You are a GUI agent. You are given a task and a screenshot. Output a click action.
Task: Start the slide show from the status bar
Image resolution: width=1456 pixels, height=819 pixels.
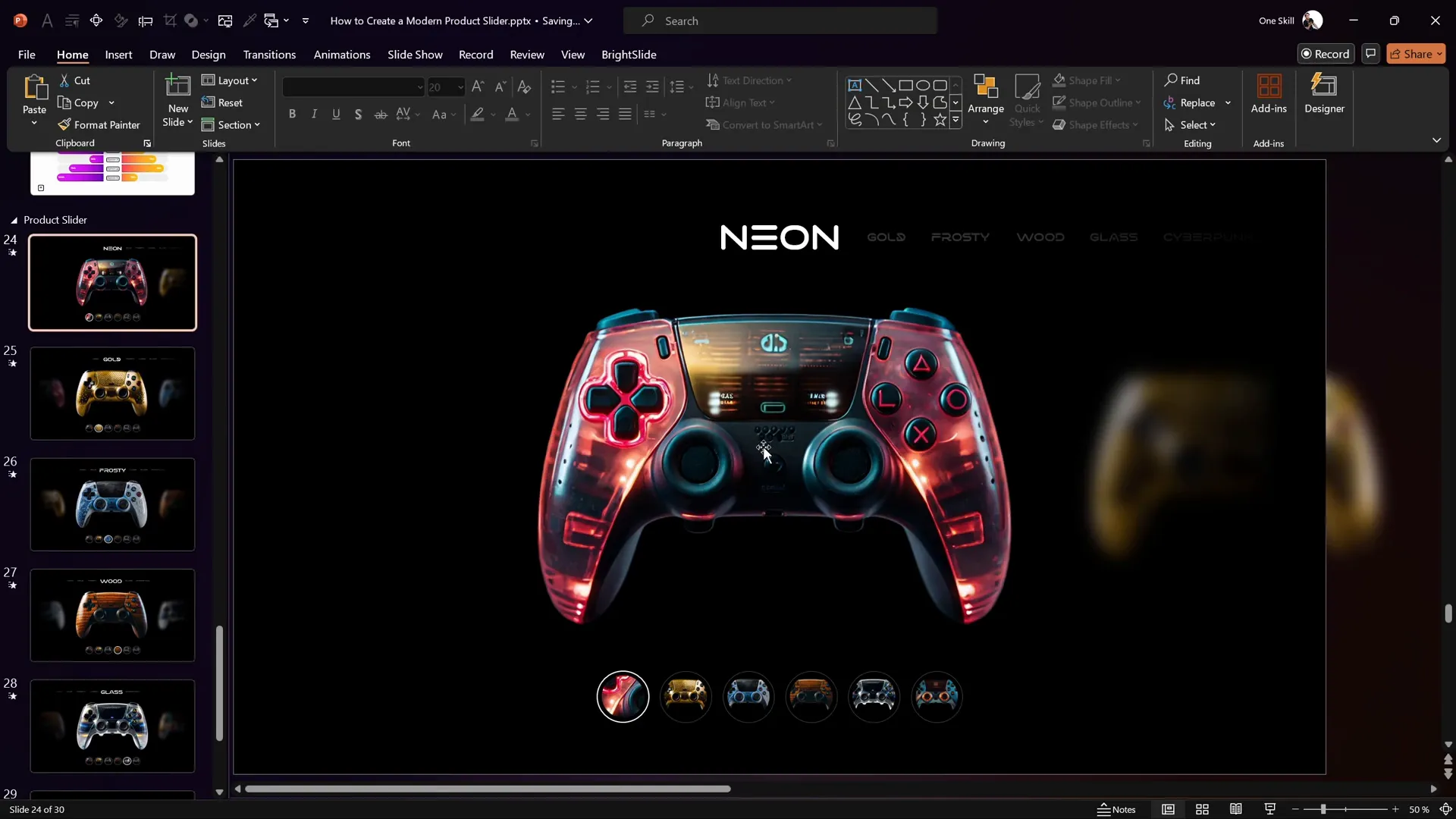tap(1270, 809)
